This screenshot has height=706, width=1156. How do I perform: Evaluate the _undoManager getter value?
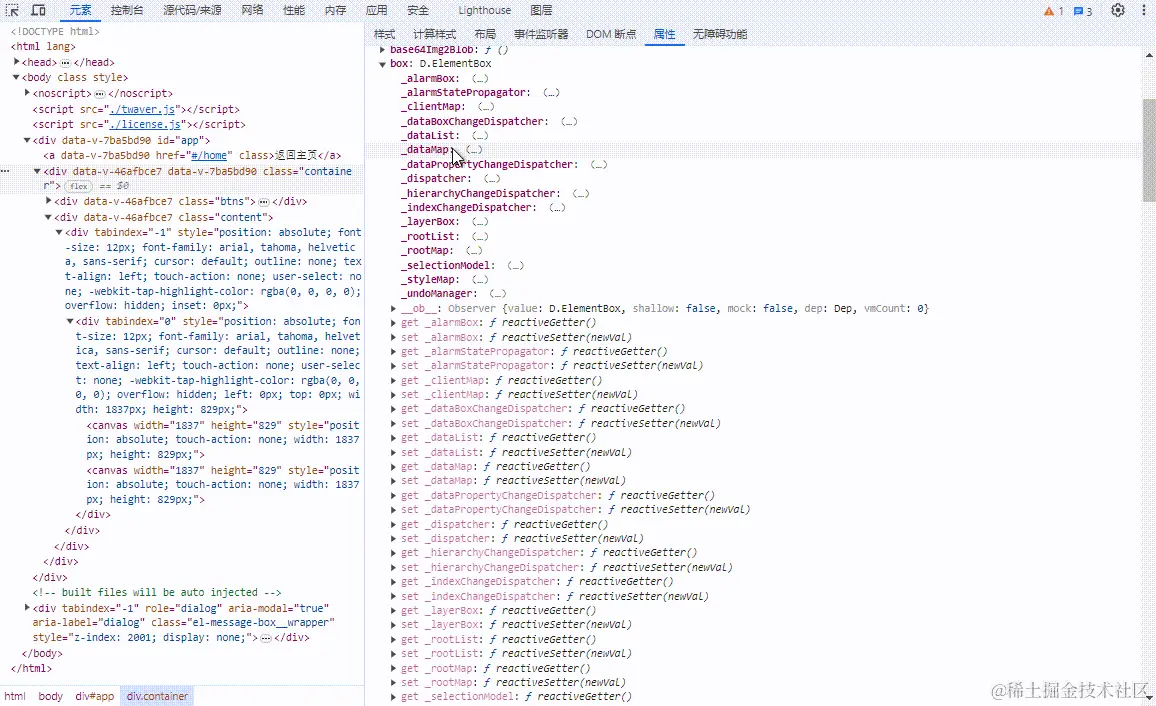[498, 293]
